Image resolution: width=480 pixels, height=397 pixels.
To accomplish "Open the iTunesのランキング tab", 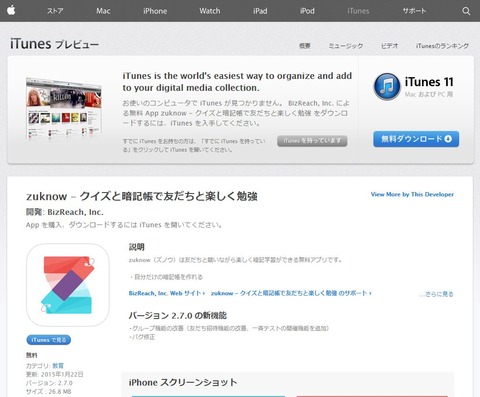I will tap(442, 46).
